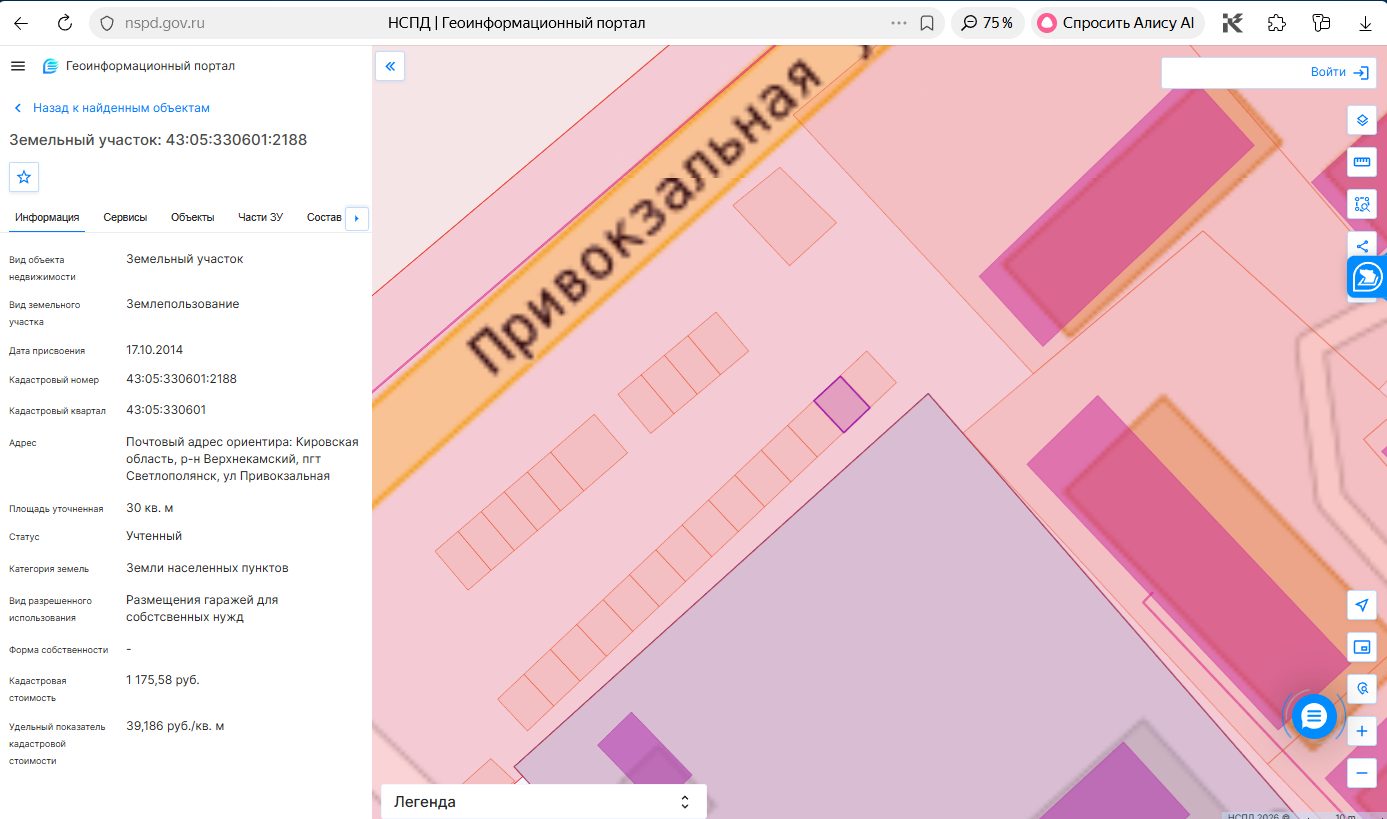Switch to the Информация tab
Screen dimensions: 1387x819
click(x=47, y=217)
